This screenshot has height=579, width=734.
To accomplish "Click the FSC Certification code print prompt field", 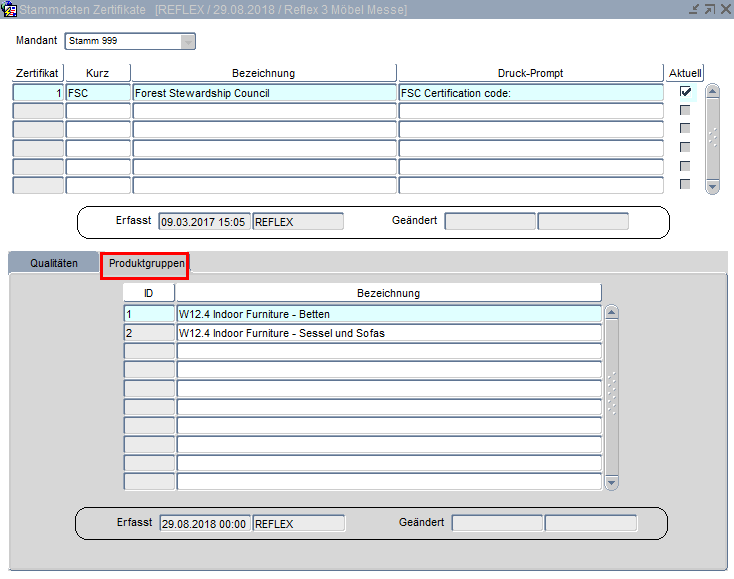I will pos(530,93).
